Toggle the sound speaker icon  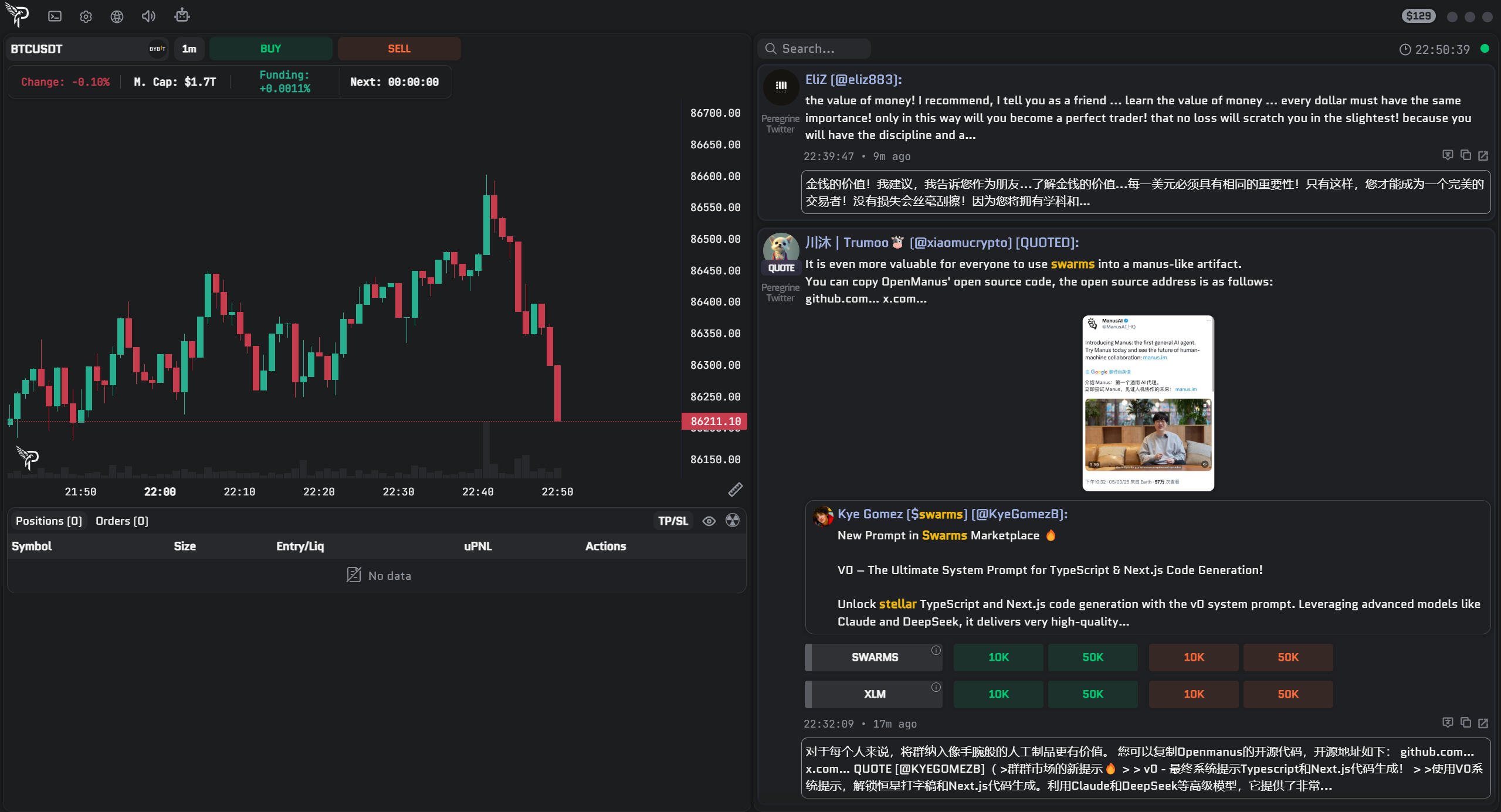148,16
